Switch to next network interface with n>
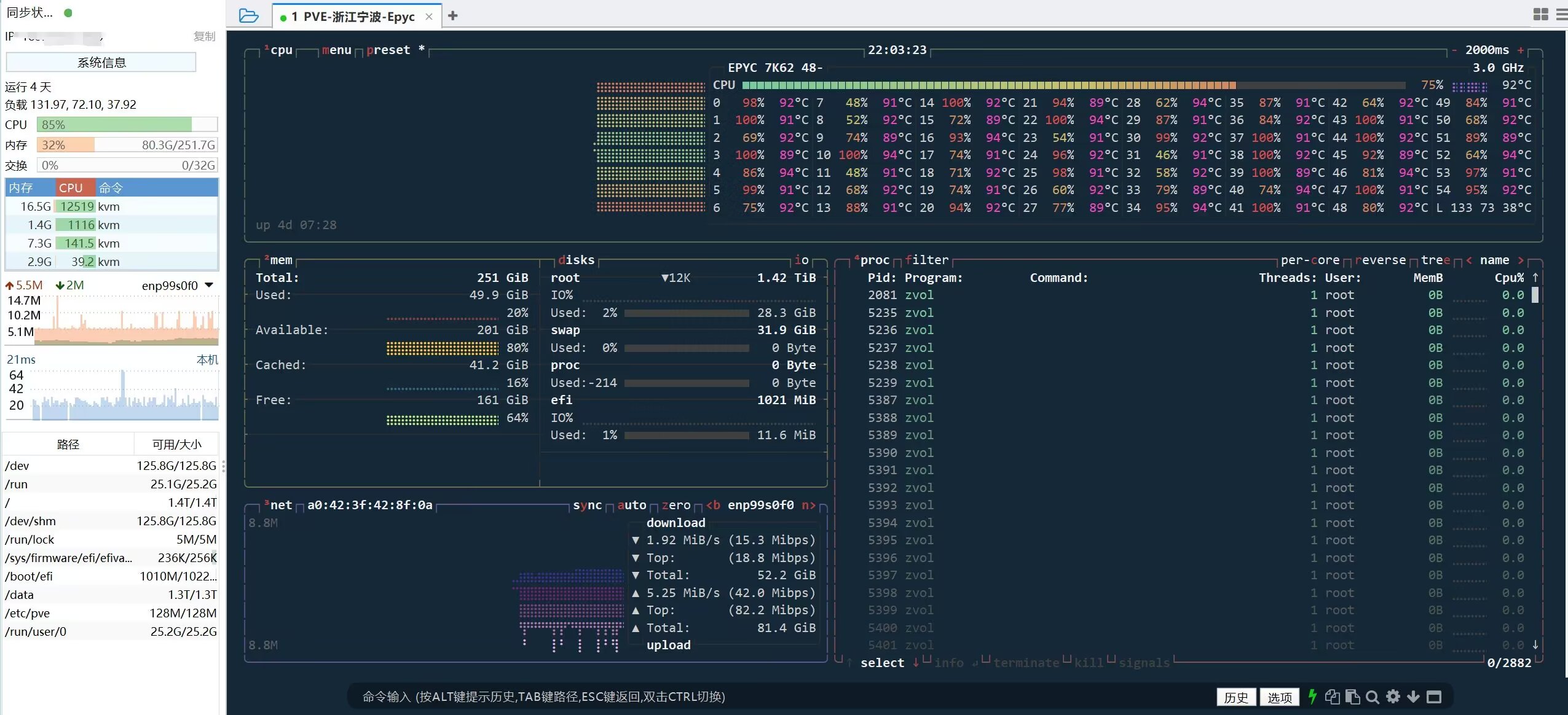 point(809,506)
